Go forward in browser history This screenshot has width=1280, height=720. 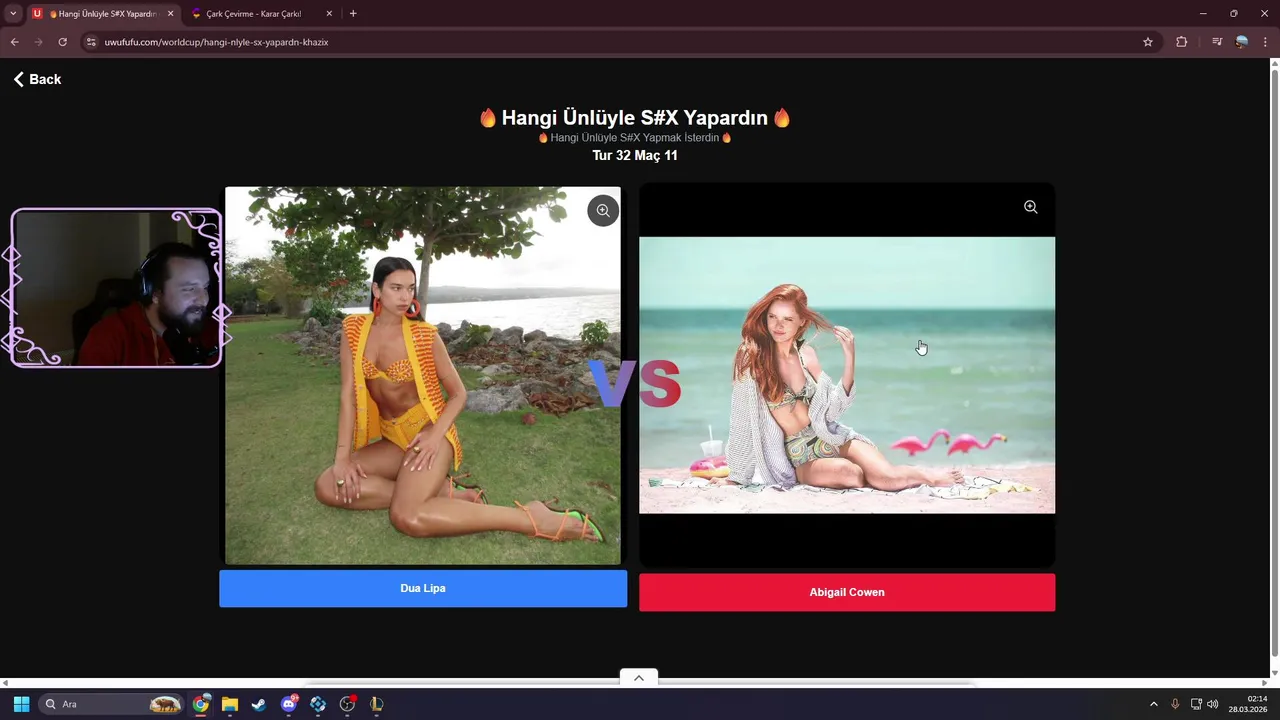pos(38,42)
